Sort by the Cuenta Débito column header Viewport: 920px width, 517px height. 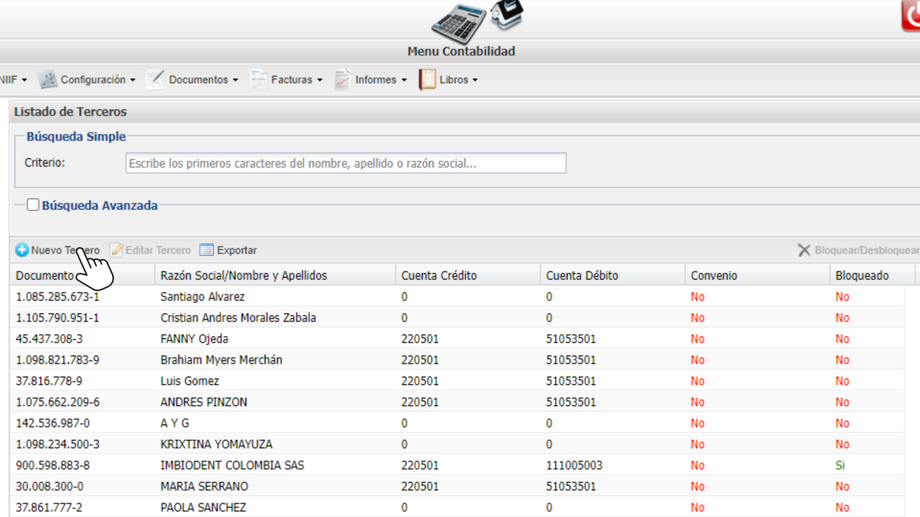pyautogui.click(x=613, y=275)
